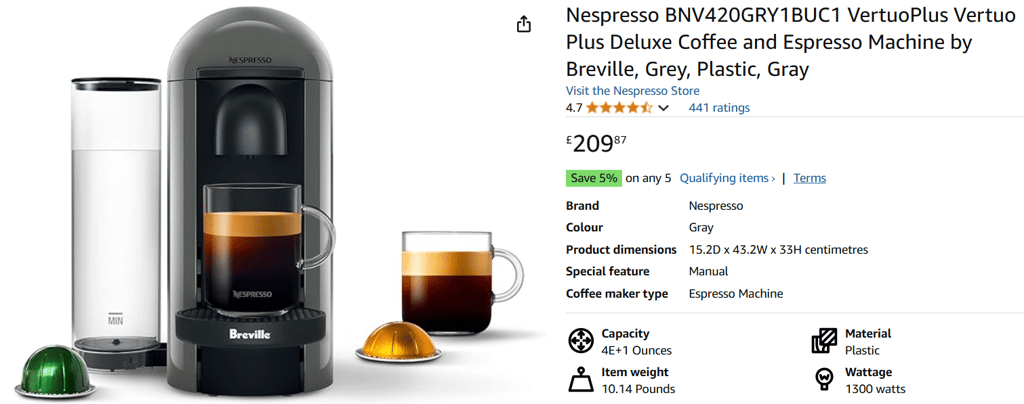Expand the ratings breakdown chevron
Viewport: 1024px width, 404px height.
point(664,108)
